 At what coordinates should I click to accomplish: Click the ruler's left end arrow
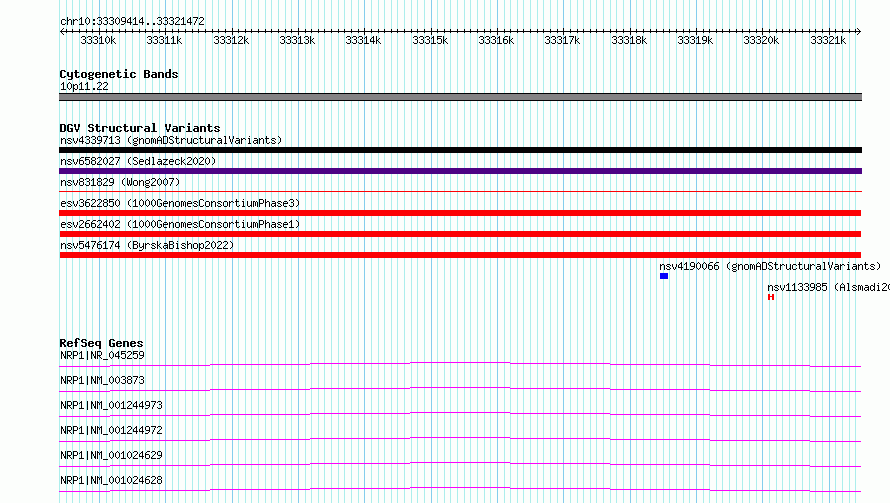(62, 31)
